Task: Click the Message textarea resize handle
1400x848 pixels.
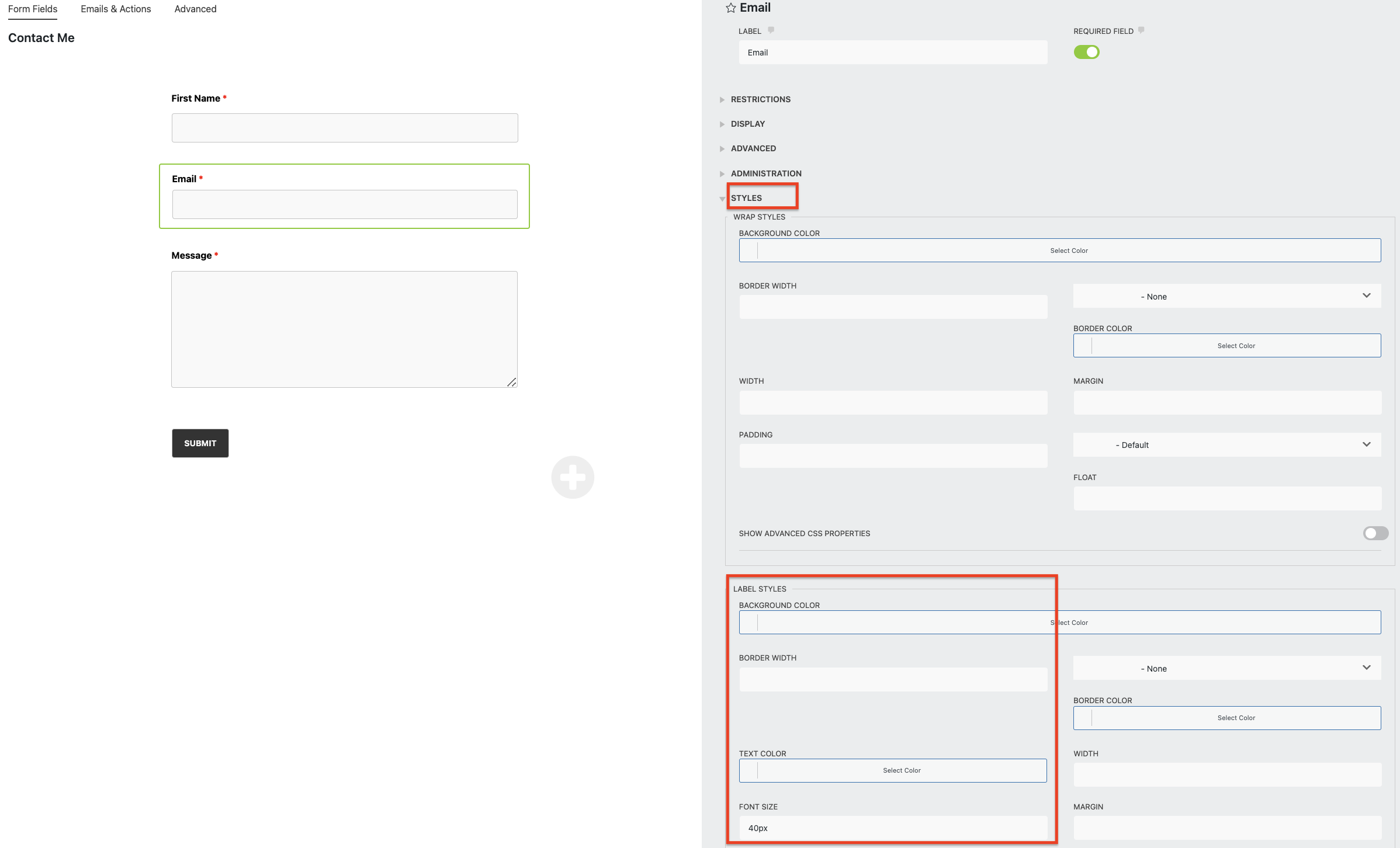Action: click(511, 382)
